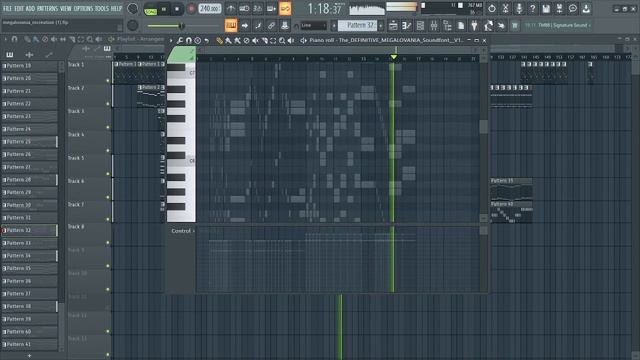Open the Plugin picker plug icon

click(x=474, y=26)
